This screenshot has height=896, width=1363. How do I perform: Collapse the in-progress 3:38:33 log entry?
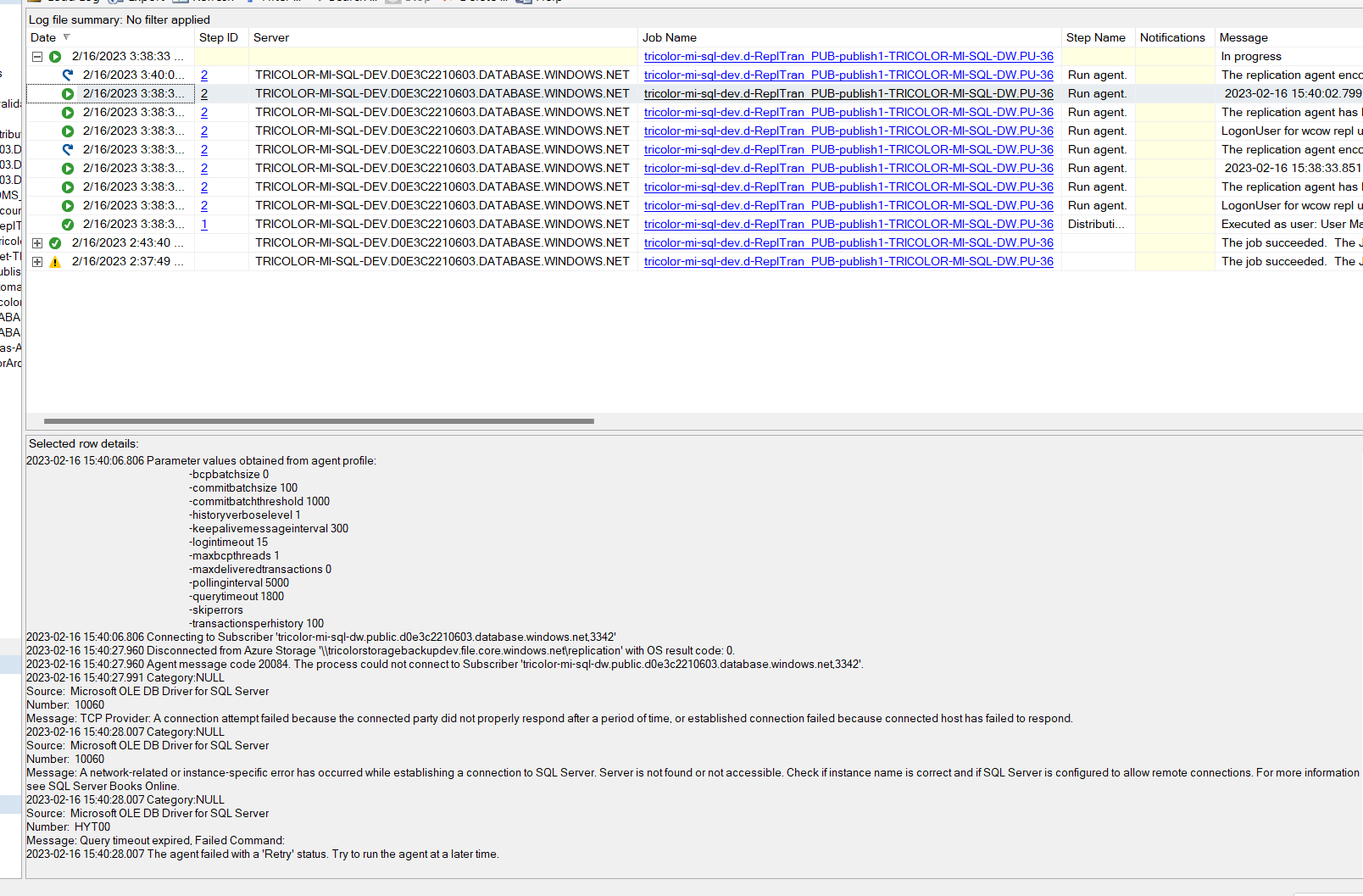click(x=36, y=56)
